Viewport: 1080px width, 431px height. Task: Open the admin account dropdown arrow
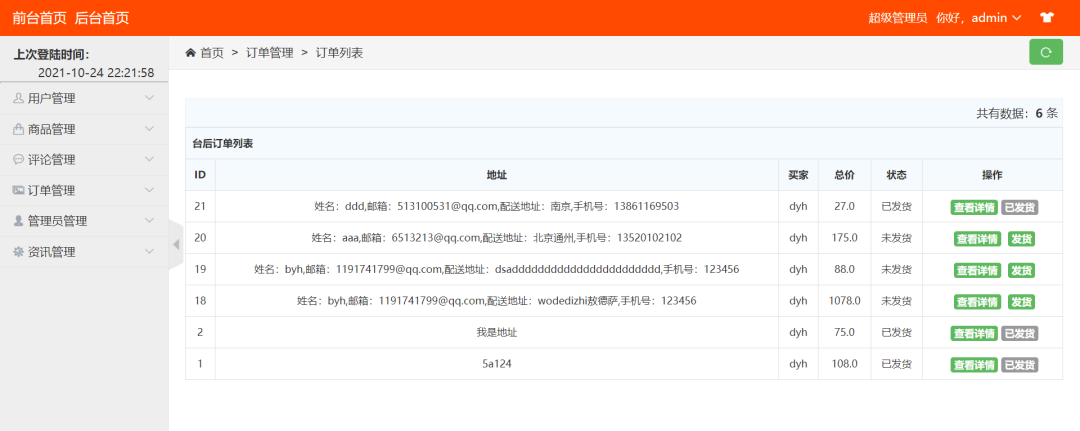click(x=1017, y=19)
